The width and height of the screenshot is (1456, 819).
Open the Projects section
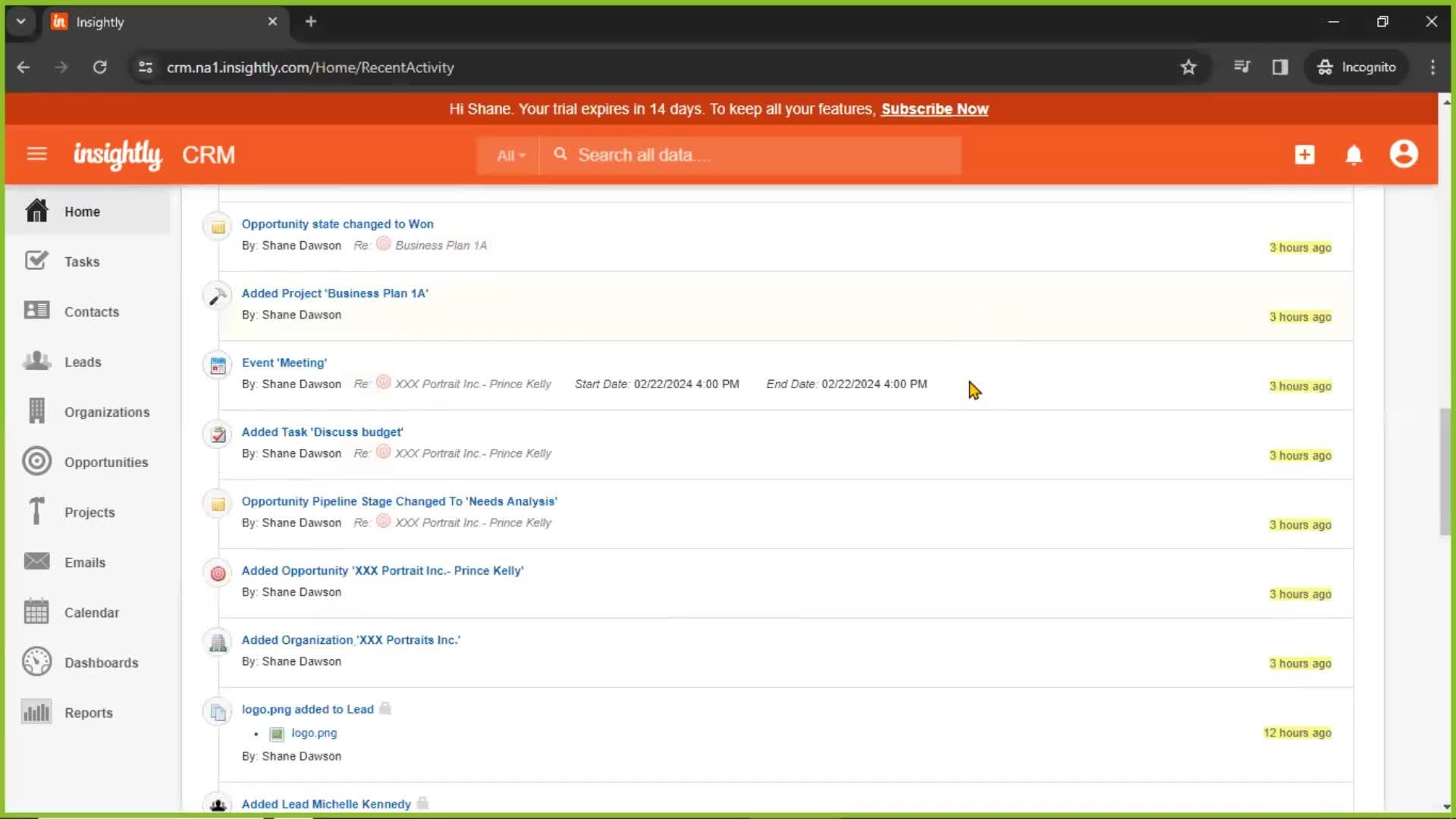[89, 512]
